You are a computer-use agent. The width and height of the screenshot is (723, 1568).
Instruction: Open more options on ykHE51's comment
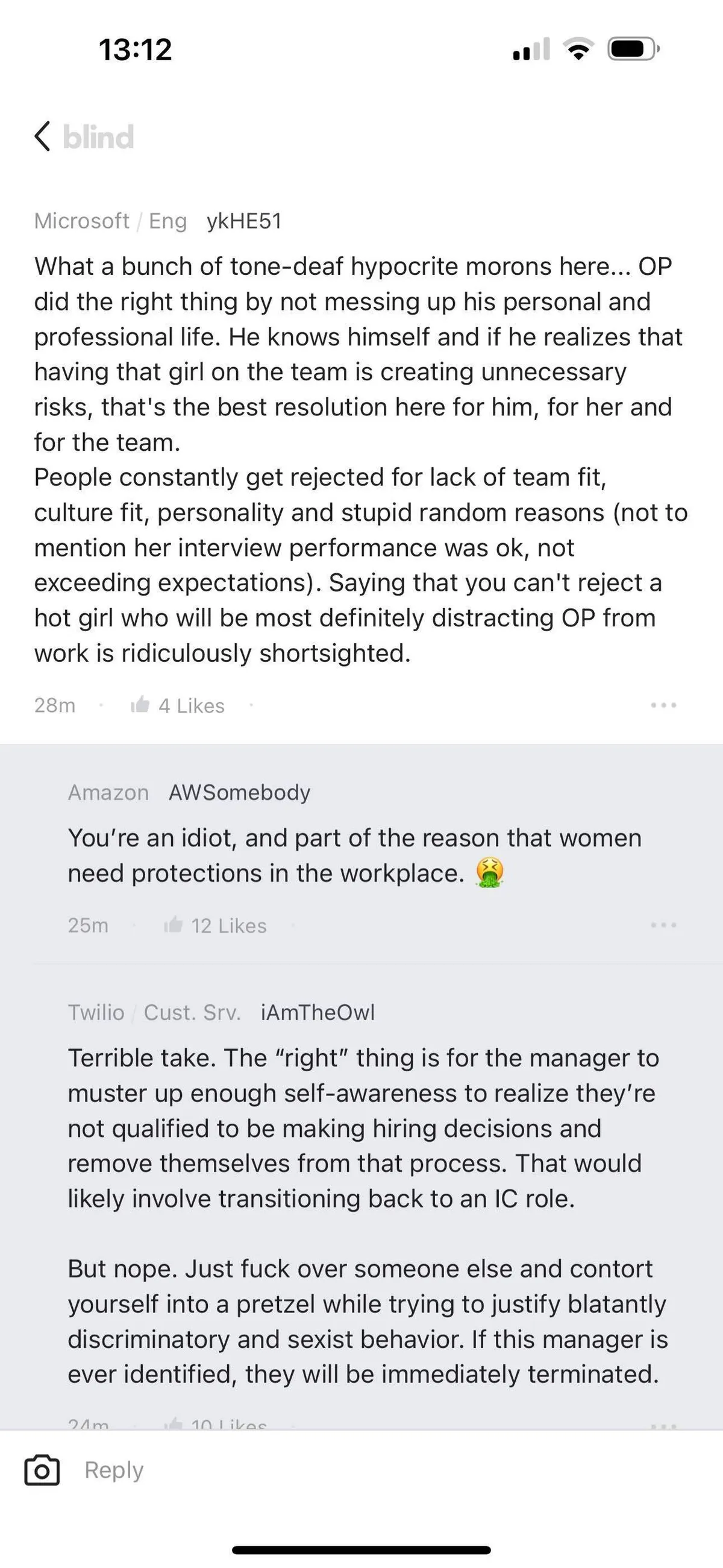[x=663, y=705]
